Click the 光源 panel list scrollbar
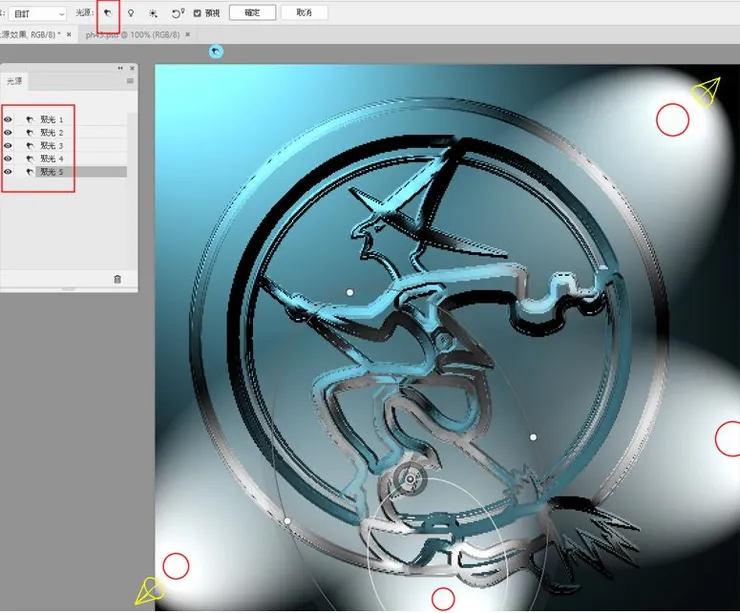Screen dimensions: 740x613 coord(132,189)
